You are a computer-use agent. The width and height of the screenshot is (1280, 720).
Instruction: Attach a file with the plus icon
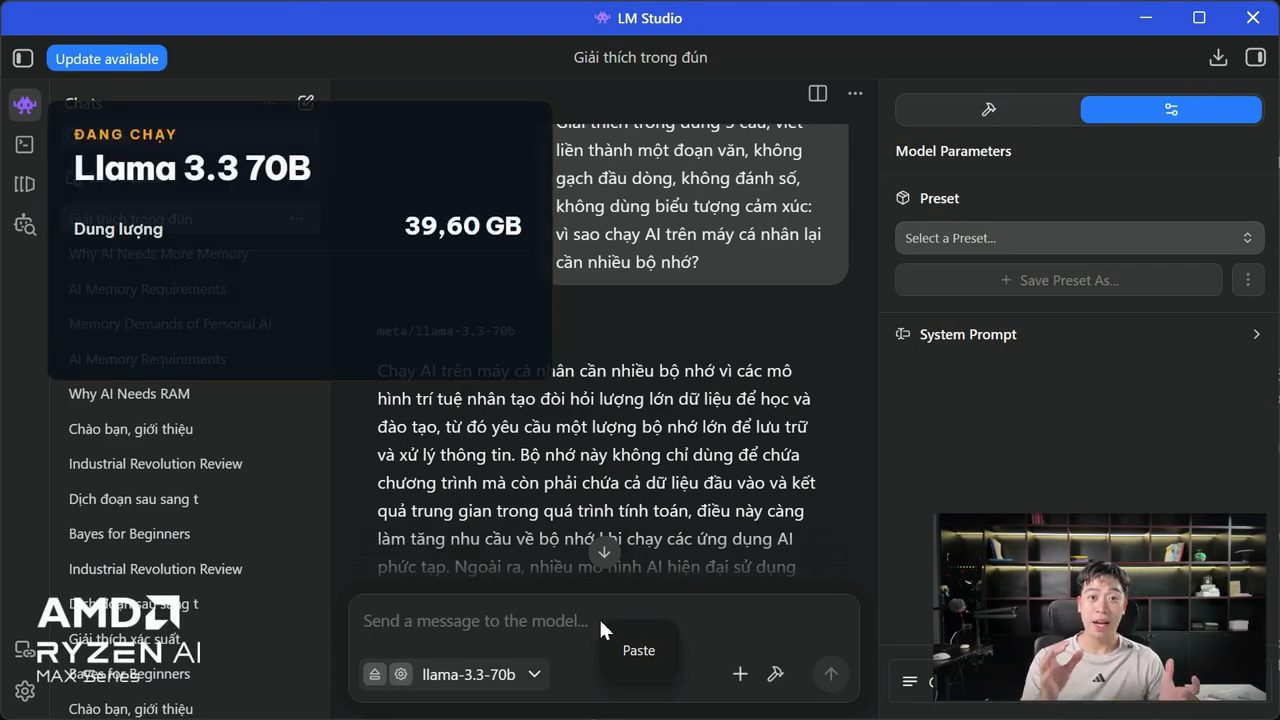740,674
